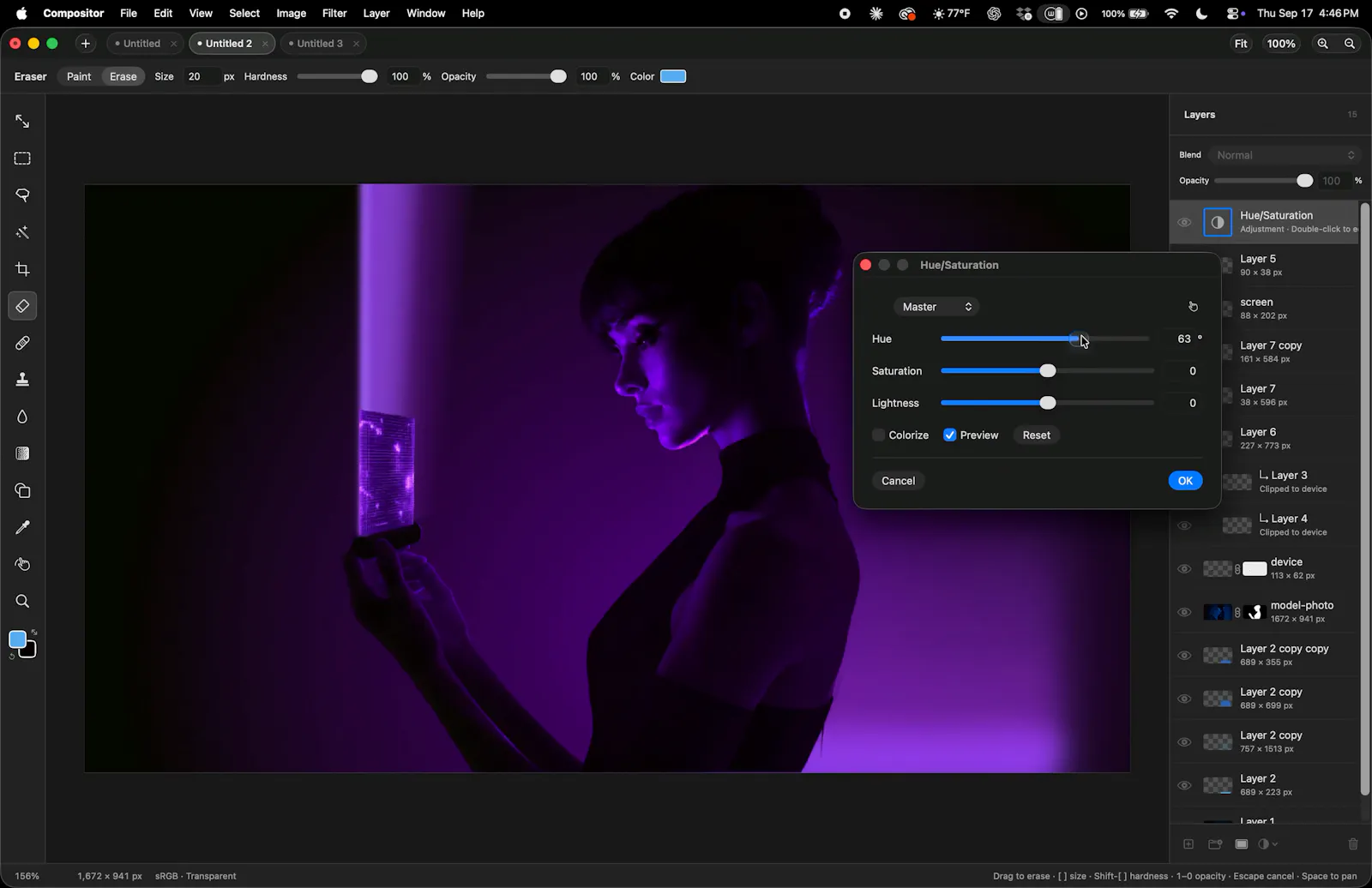Click the foreground blue color swatch
This screenshot has width=1372, height=888.
point(17,639)
